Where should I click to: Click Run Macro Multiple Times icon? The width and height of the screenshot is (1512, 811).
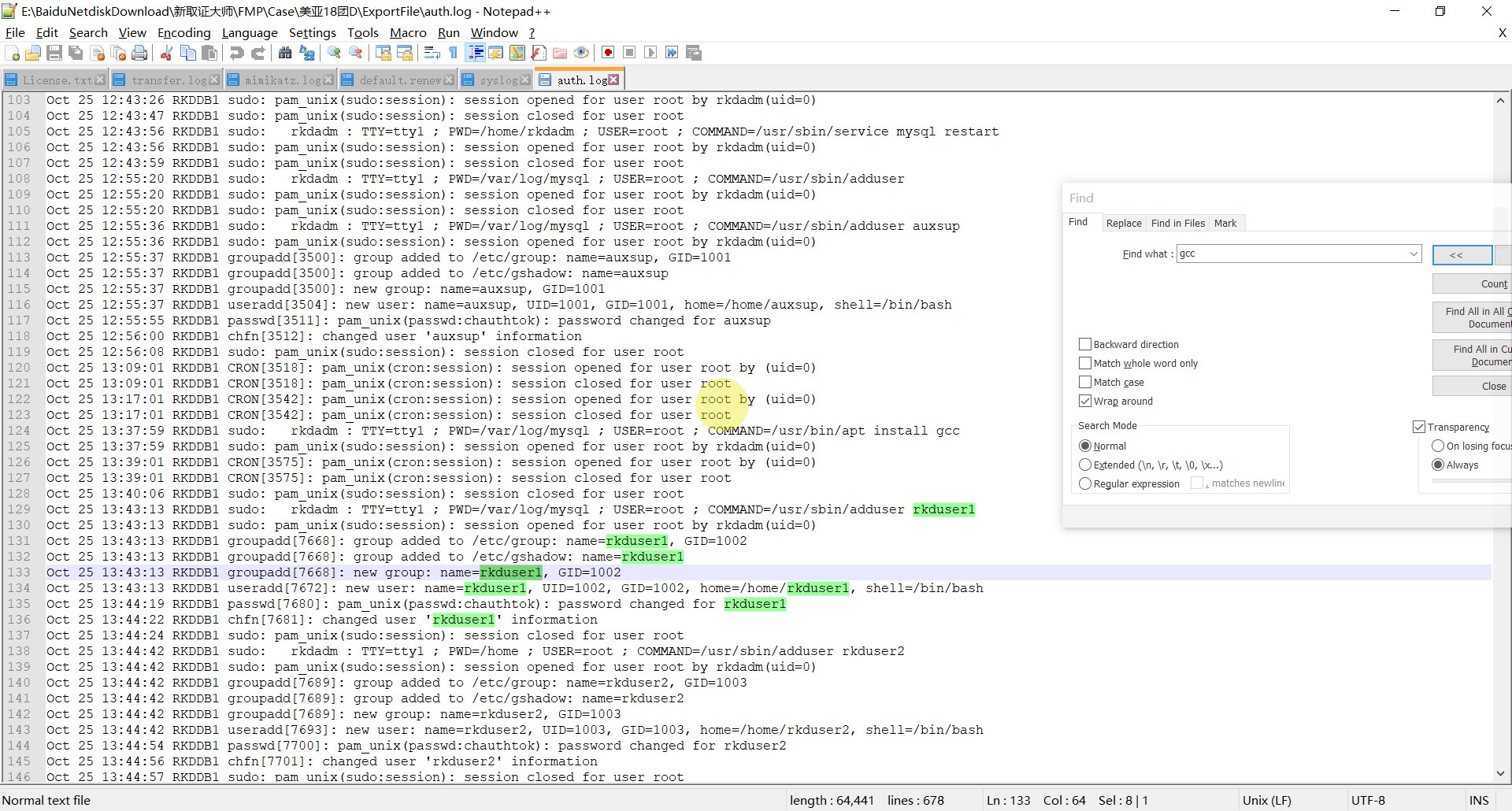tap(672, 53)
